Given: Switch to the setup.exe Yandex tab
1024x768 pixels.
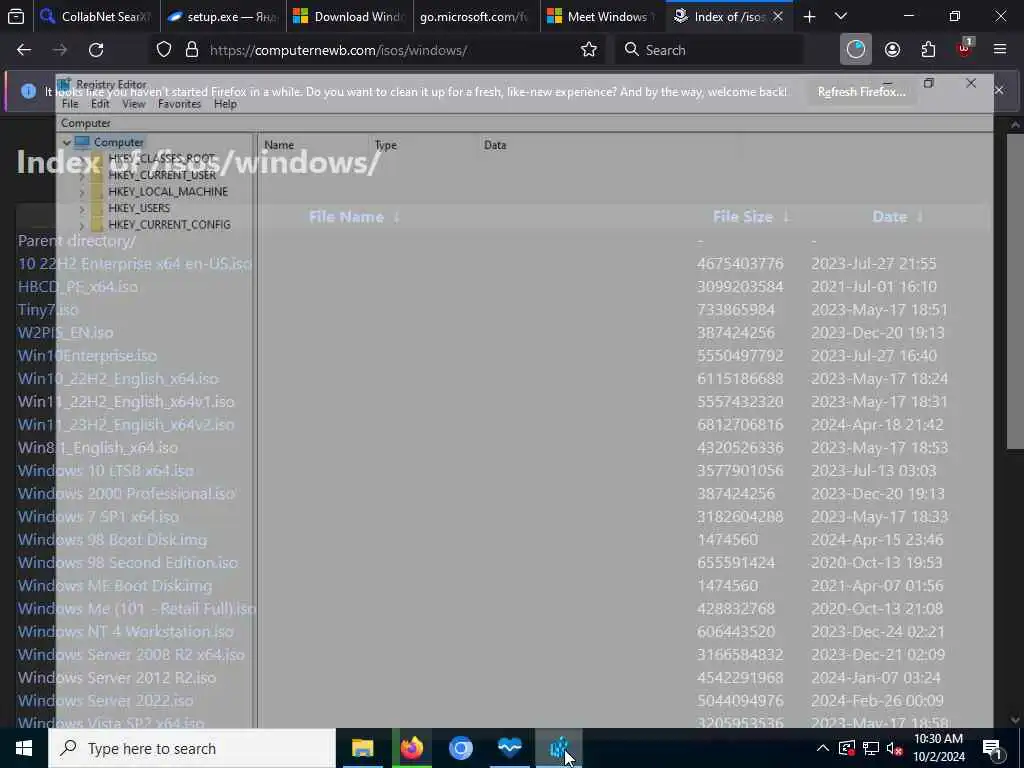Looking at the screenshot, I should click(x=222, y=16).
